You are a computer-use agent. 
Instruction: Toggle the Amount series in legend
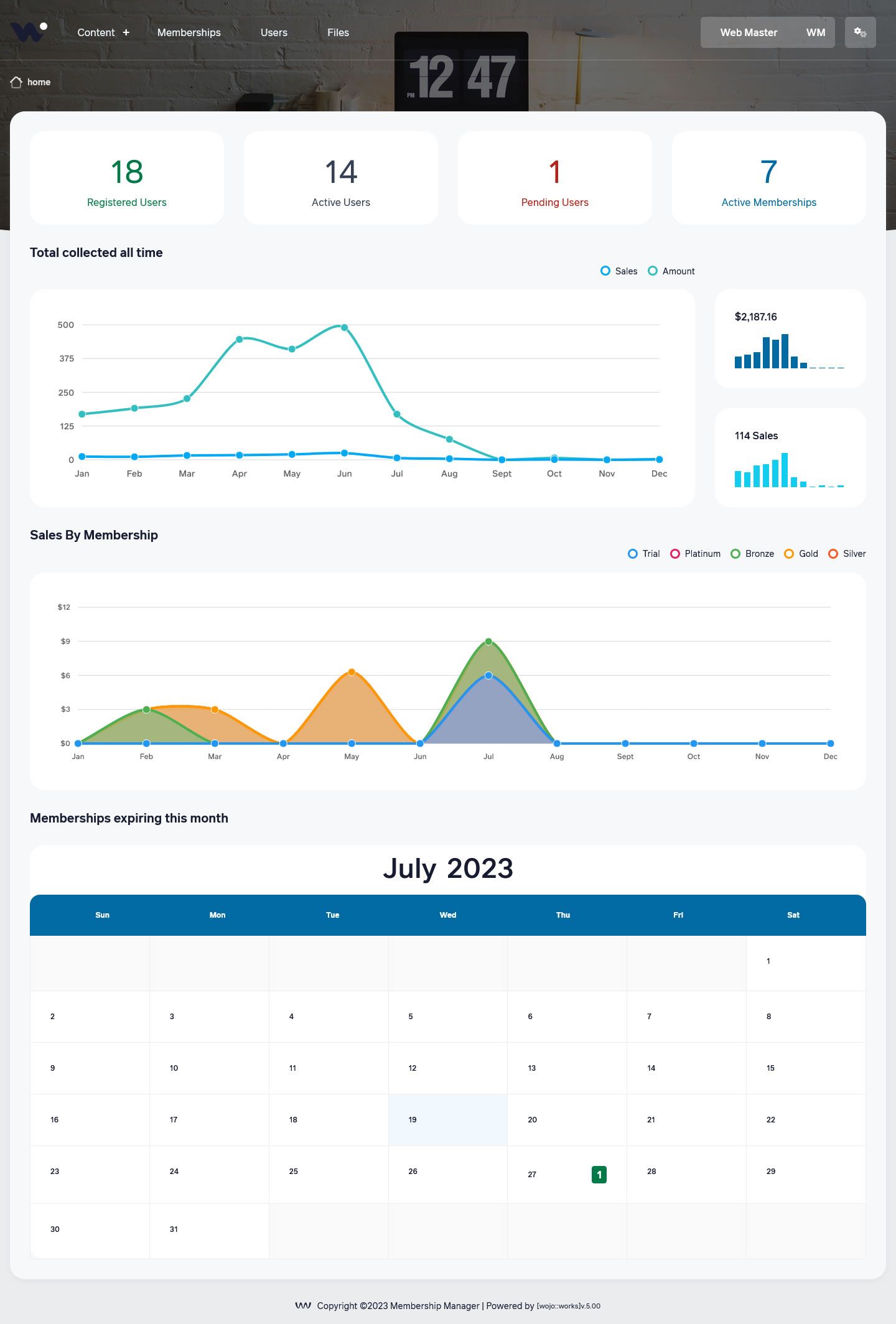[x=671, y=271]
